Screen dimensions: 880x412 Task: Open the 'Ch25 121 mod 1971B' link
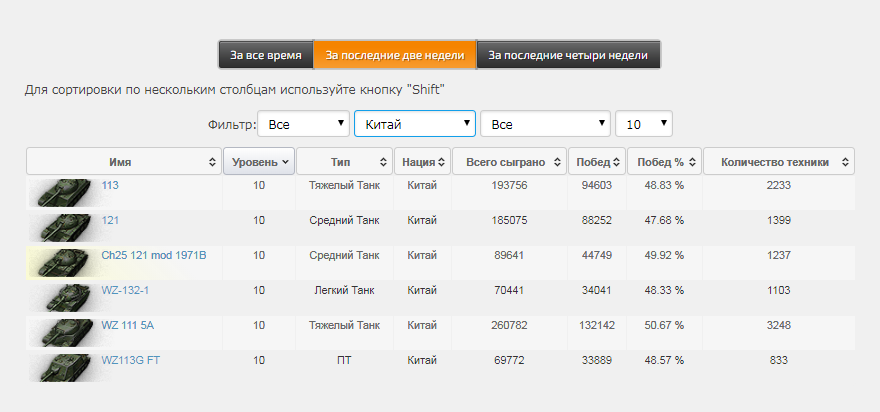(x=154, y=255)
